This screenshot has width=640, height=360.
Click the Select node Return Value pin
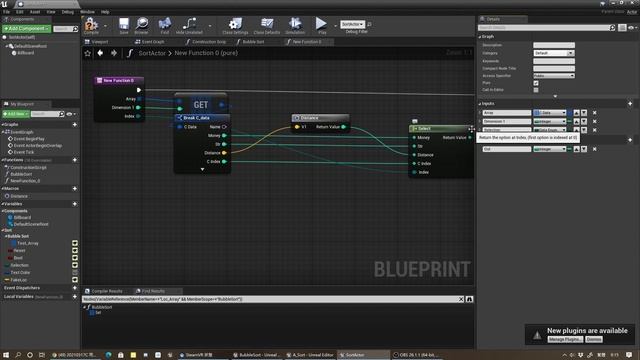point(470,138)
